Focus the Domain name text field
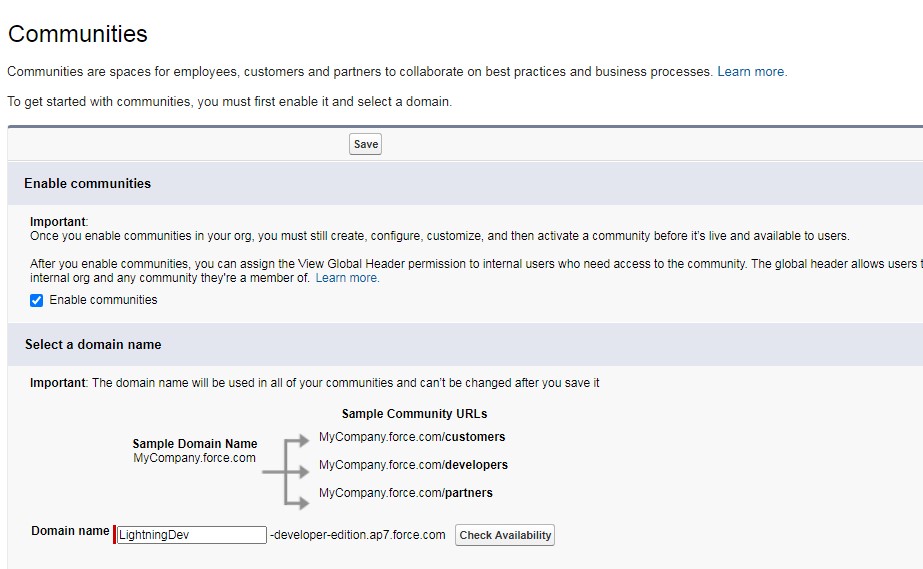Image resolution: width=923 pixels, height=569 pixels. click(192, 535)
